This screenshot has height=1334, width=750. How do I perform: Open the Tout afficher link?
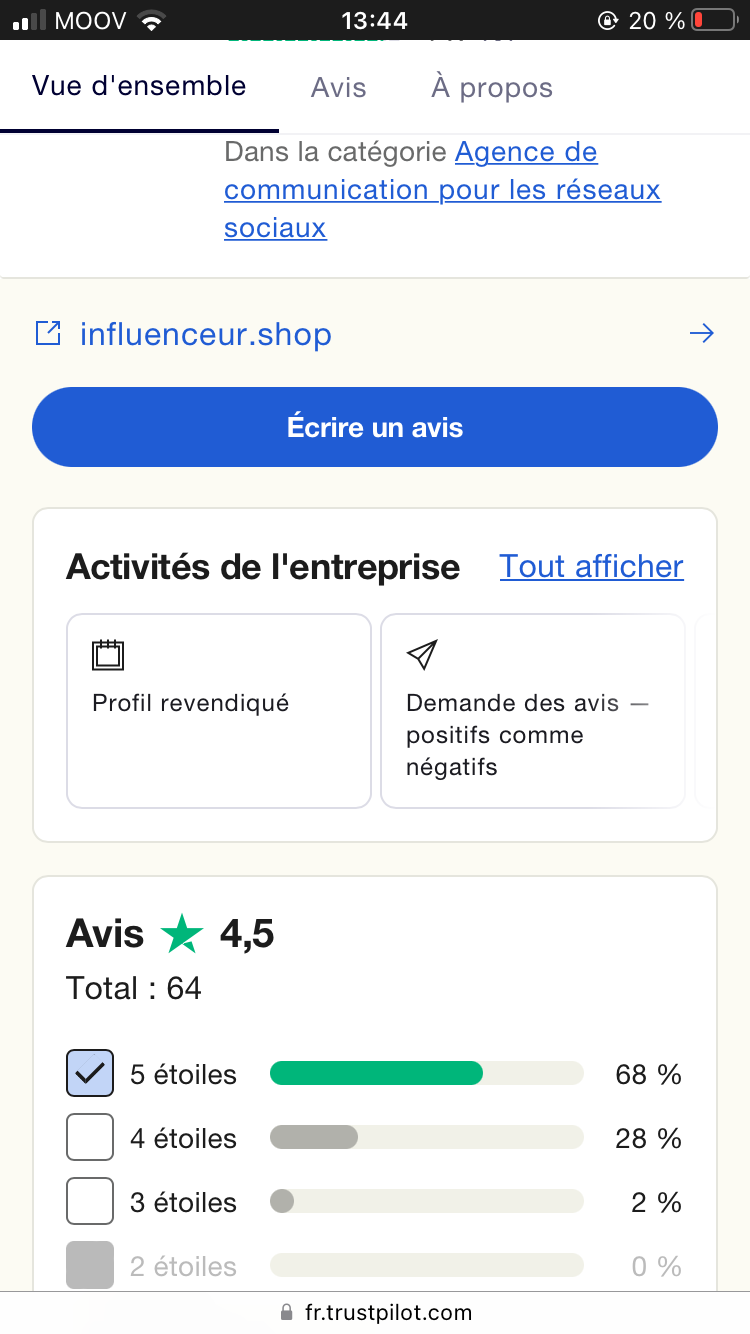(591, 566)
